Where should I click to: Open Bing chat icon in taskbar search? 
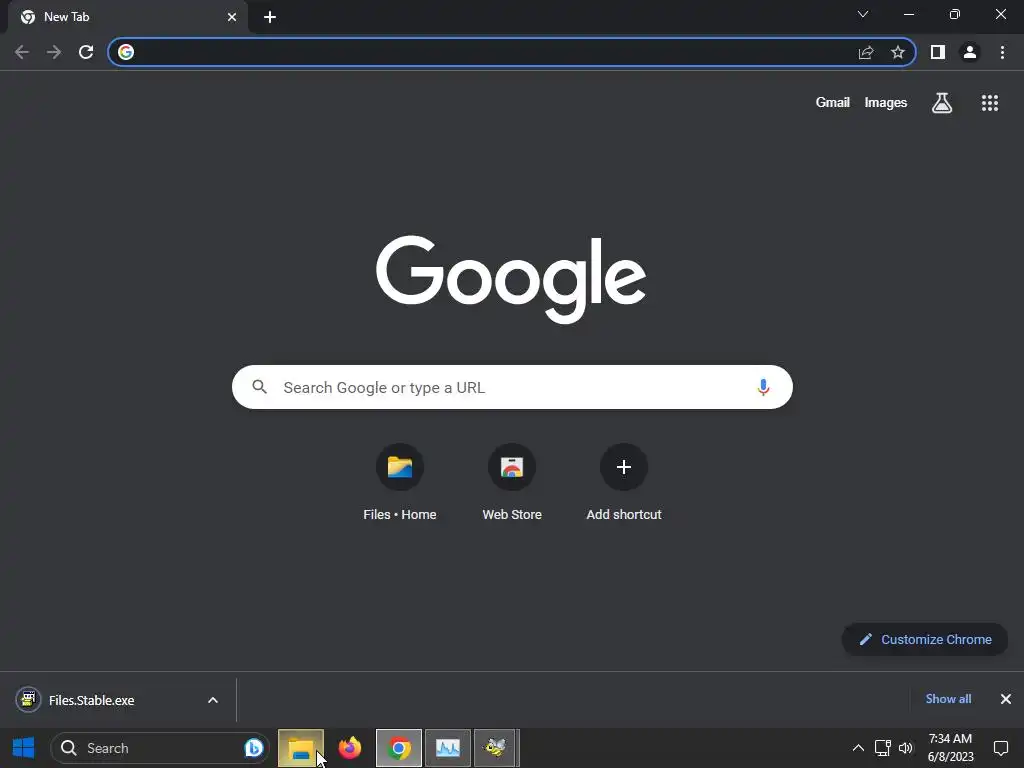(x=254, y=748)
